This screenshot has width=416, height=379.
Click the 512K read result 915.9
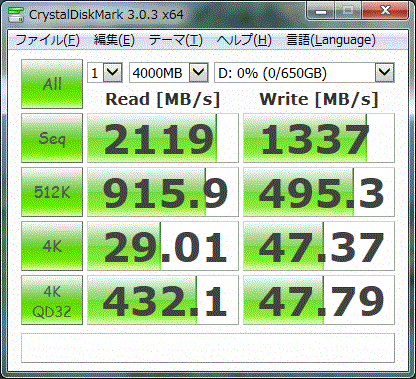(163, 192)
